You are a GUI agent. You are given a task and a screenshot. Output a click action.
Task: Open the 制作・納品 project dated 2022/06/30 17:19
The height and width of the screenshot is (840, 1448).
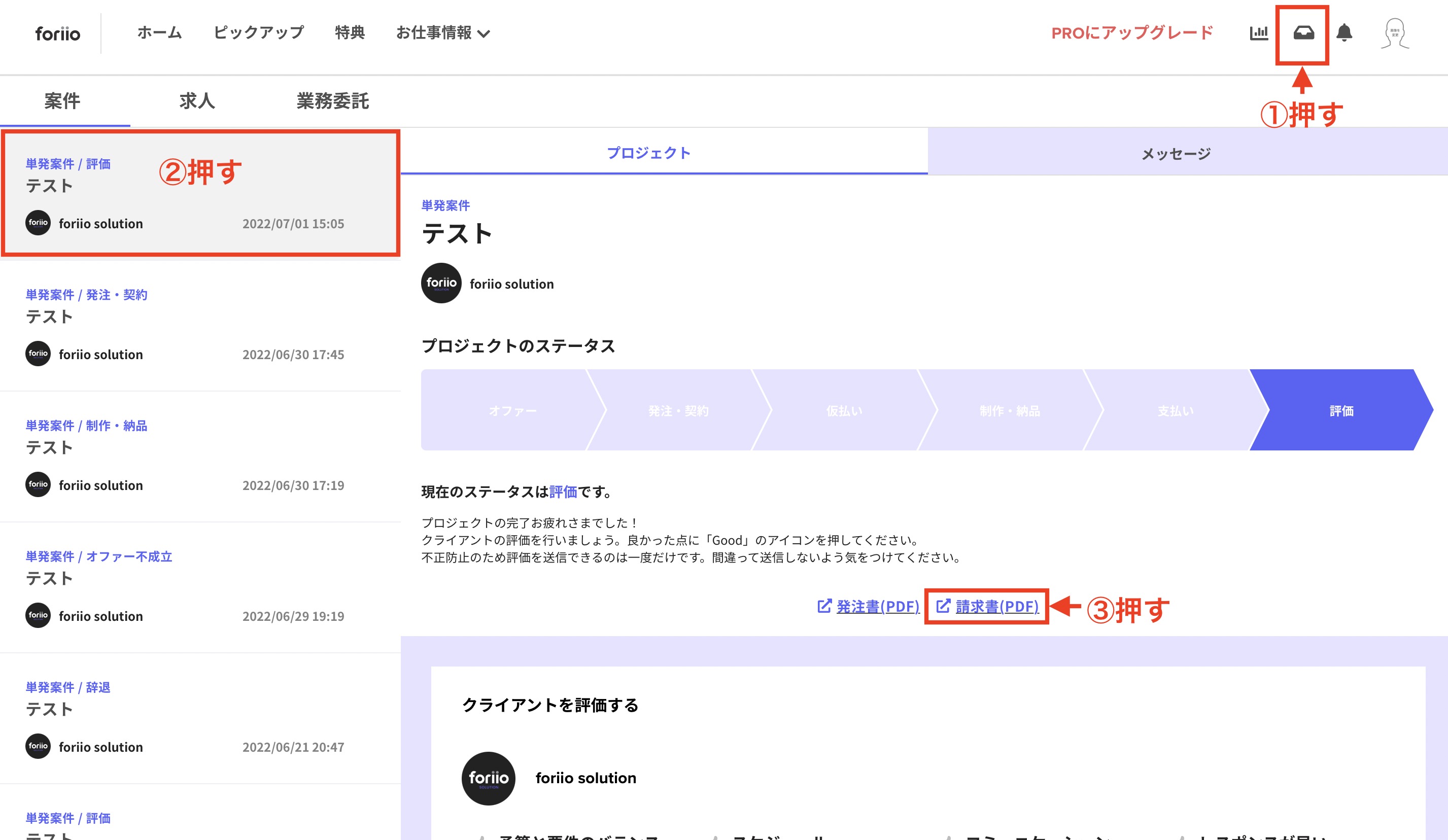click(200, 457)
